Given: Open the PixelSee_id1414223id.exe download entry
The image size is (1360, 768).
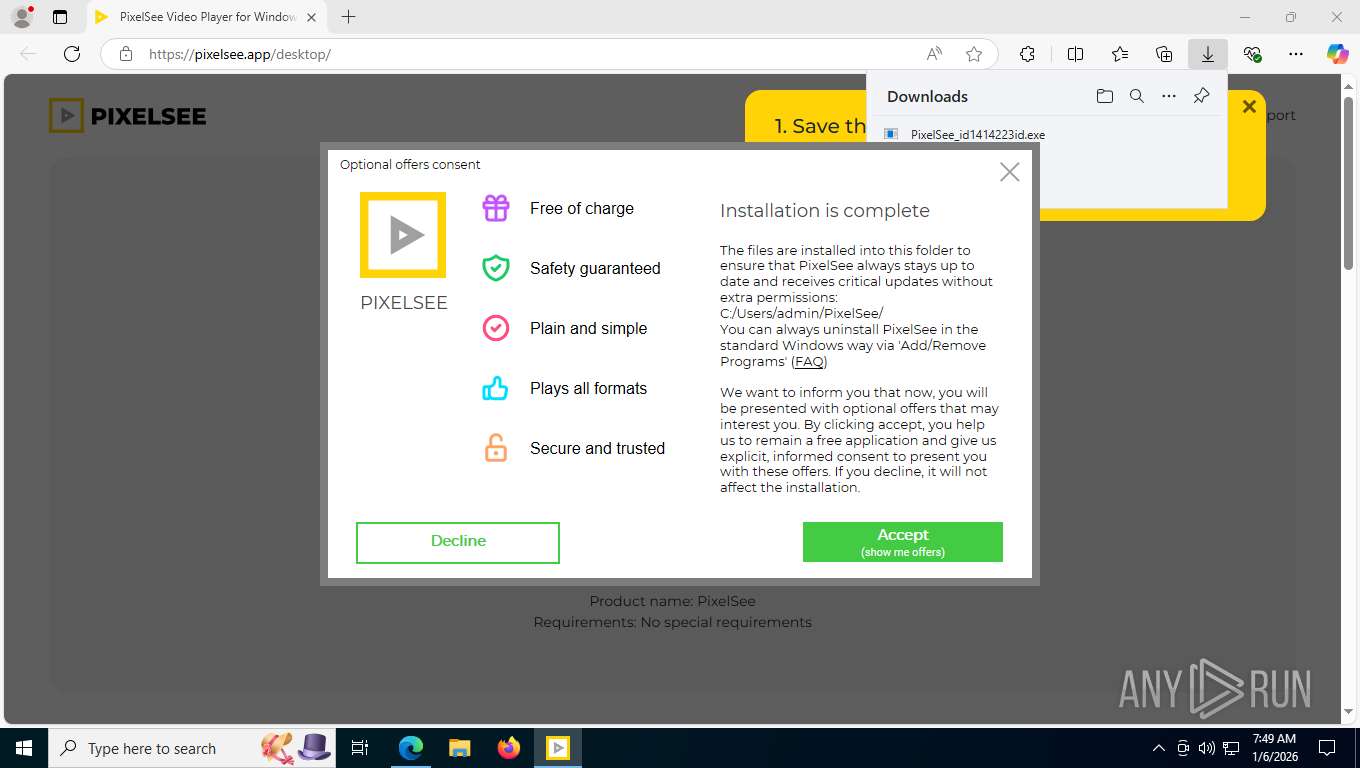Looking at the screenshot, I should pos(977,134).
